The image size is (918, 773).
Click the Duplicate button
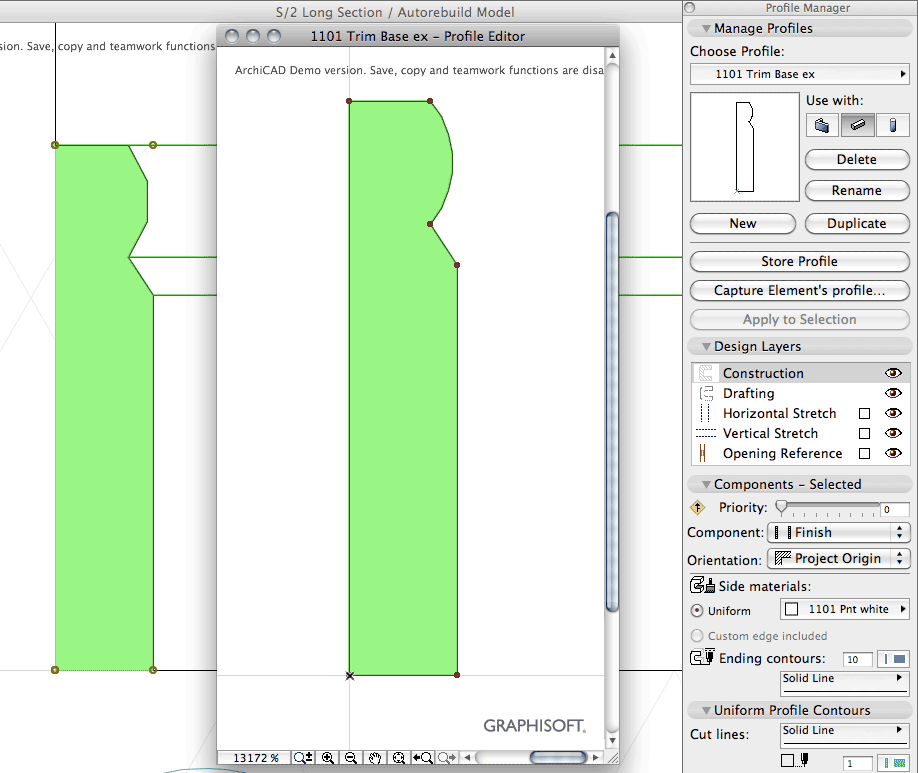click(x=857, y=223)
